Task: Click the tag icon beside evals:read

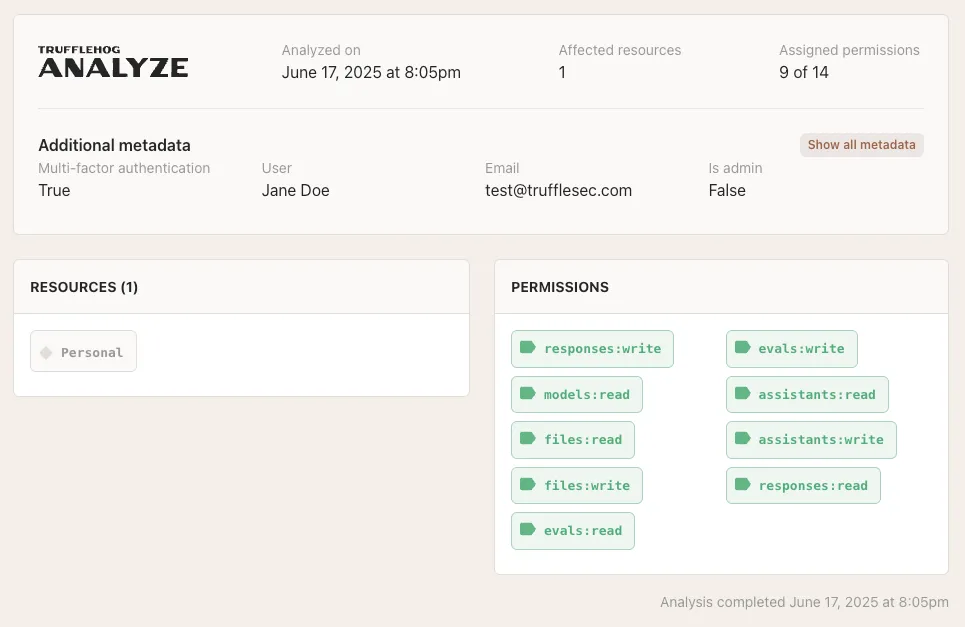Action: point(527,530)
